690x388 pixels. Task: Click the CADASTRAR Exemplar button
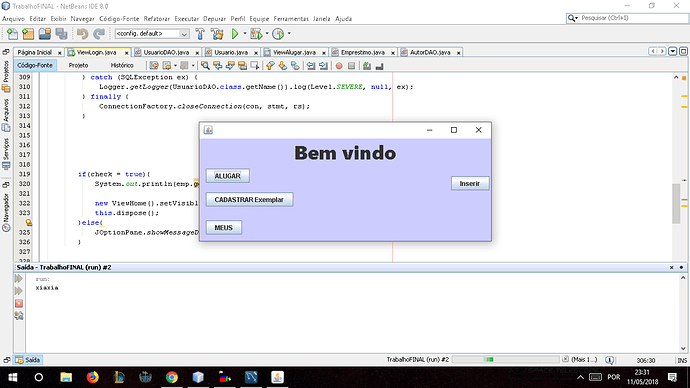249,200
